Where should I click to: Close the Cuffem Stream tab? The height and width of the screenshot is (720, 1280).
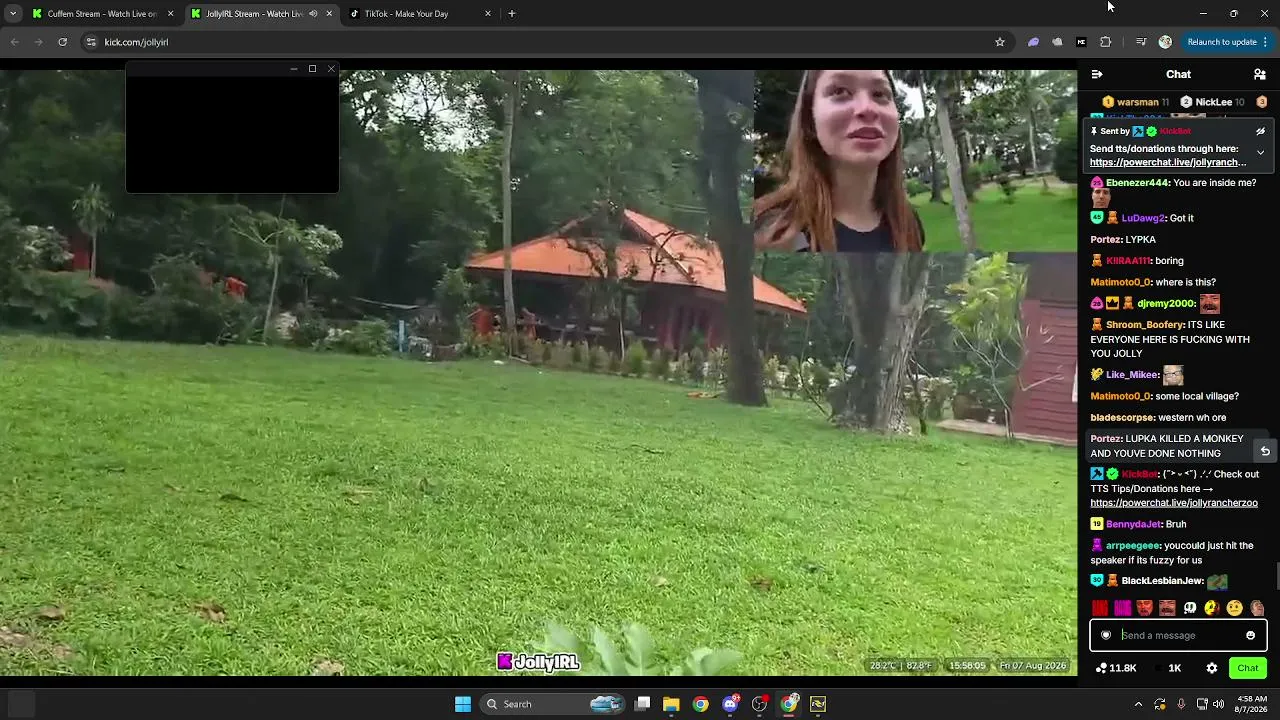(170, 14)
